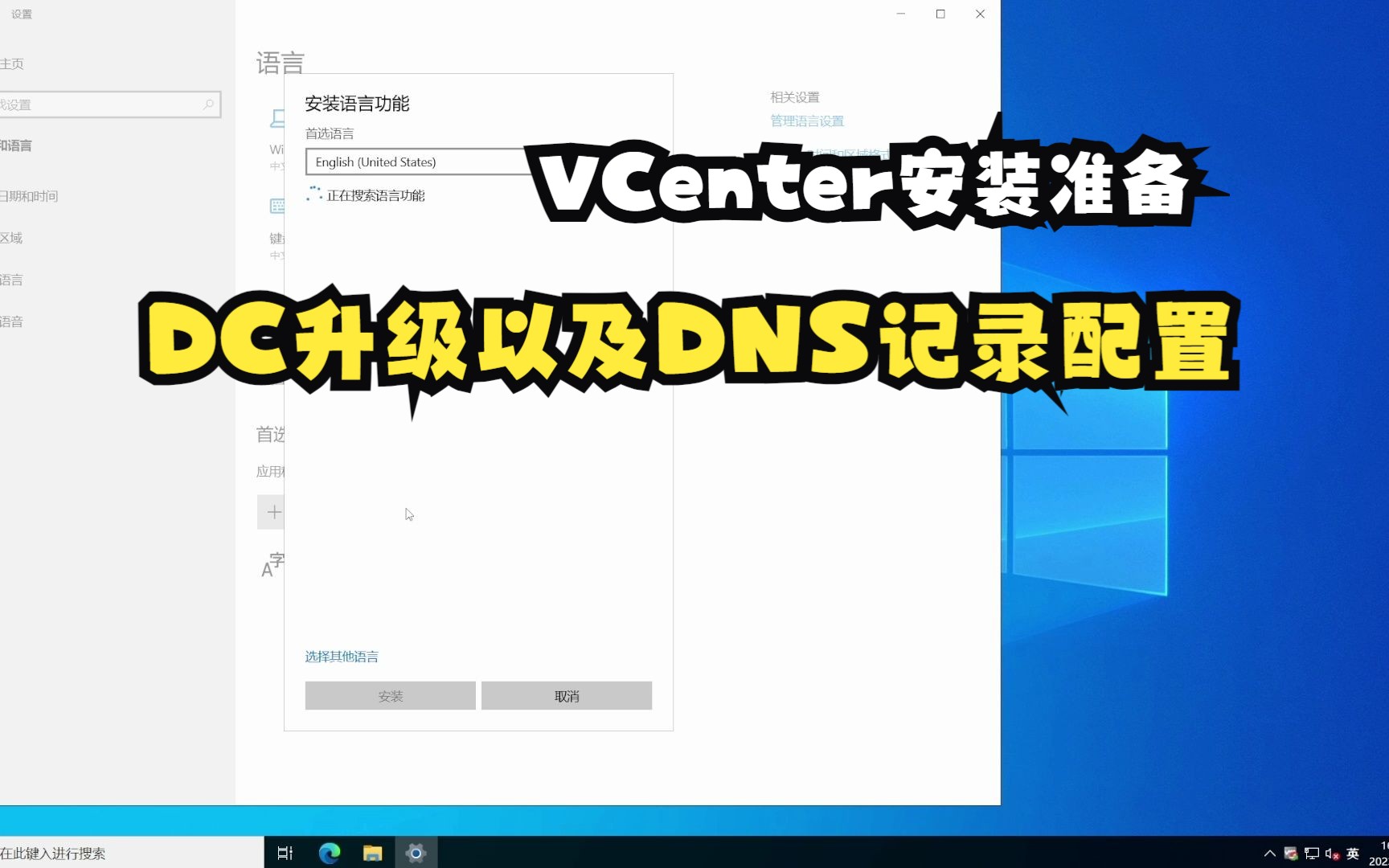
Task: Go to the 主页 settings home
Action: point(12,63)
